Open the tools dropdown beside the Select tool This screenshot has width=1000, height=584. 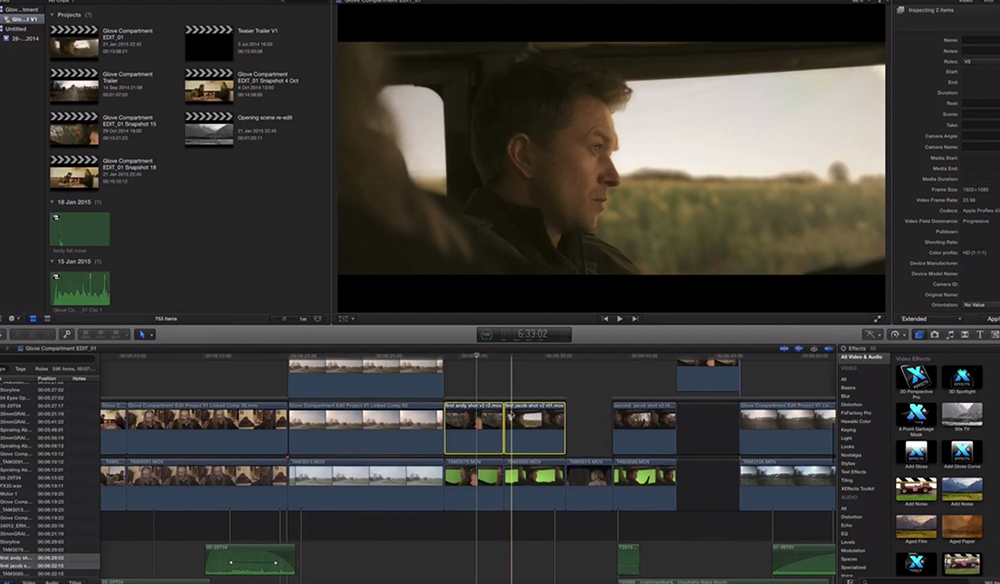(x=152, y=334)
